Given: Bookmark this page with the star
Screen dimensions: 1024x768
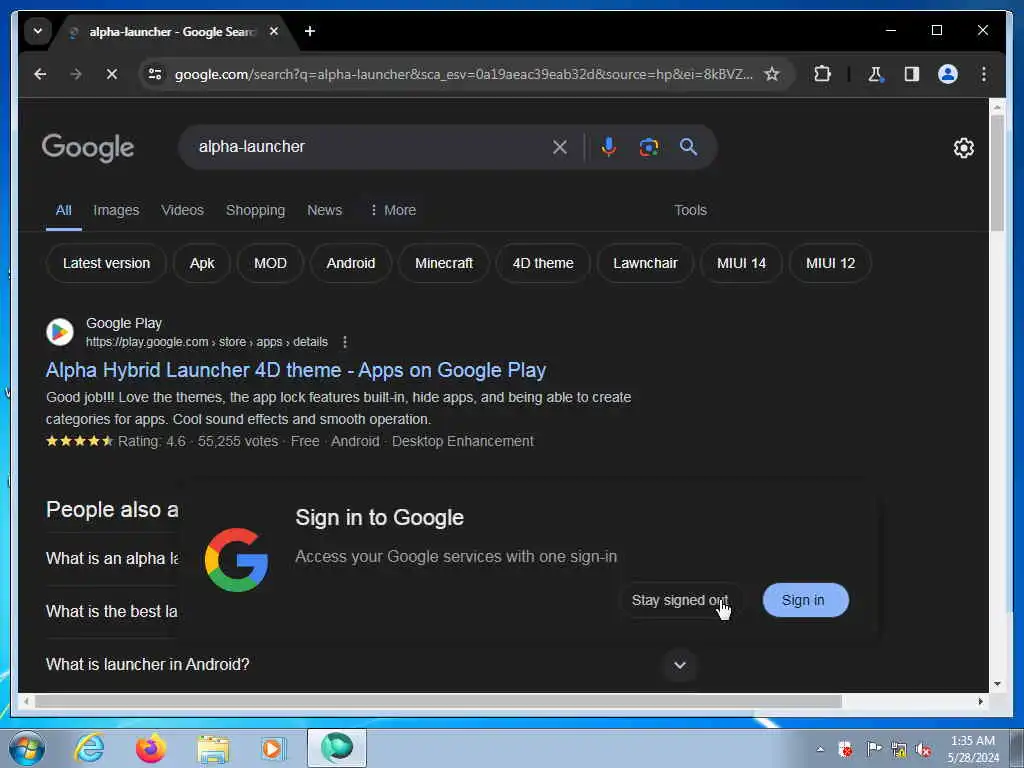Looking at the screenshot, I should pos(772,74).
